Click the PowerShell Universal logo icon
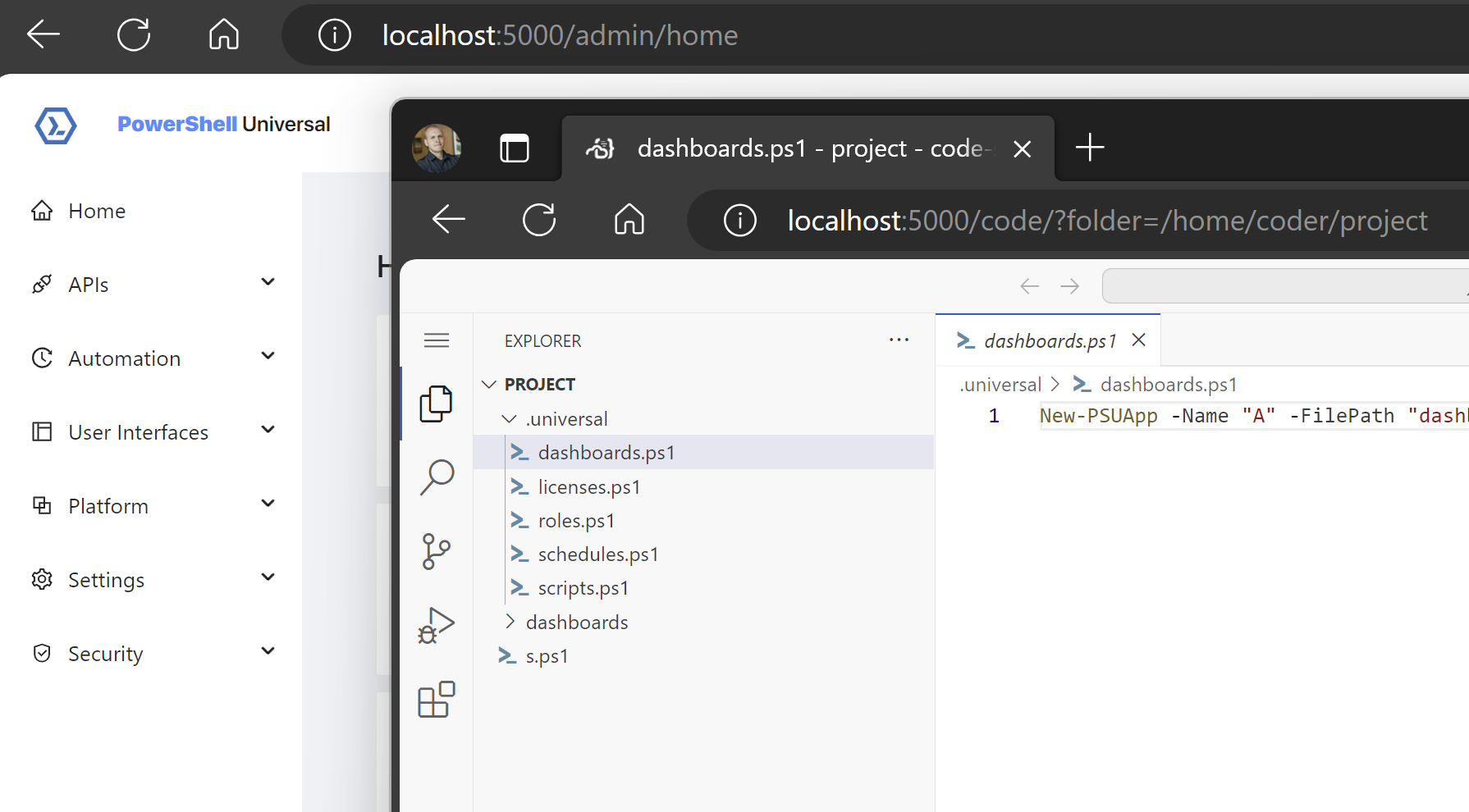 pos(56,125)
